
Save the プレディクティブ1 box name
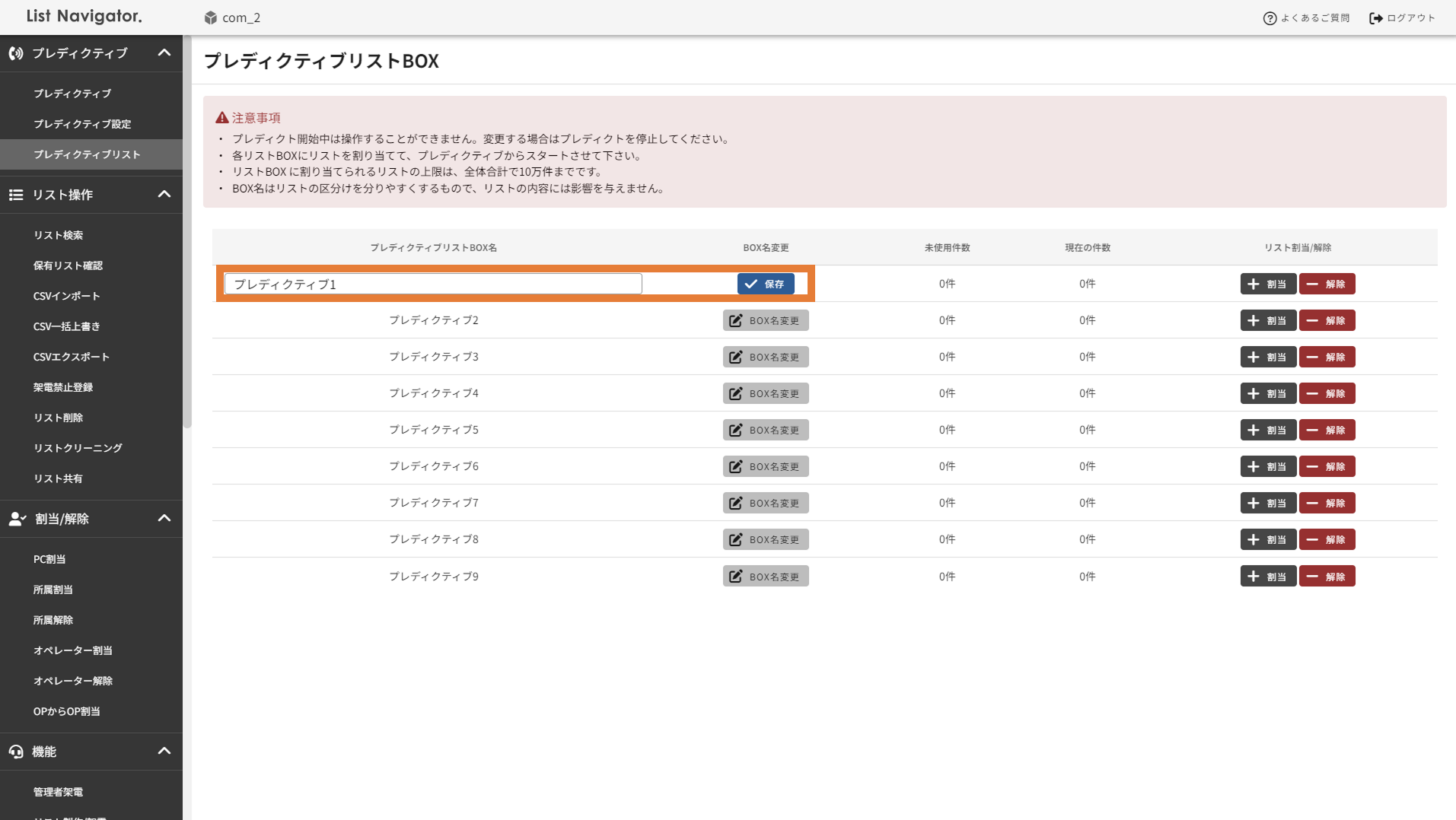click(x=765, y=284)
